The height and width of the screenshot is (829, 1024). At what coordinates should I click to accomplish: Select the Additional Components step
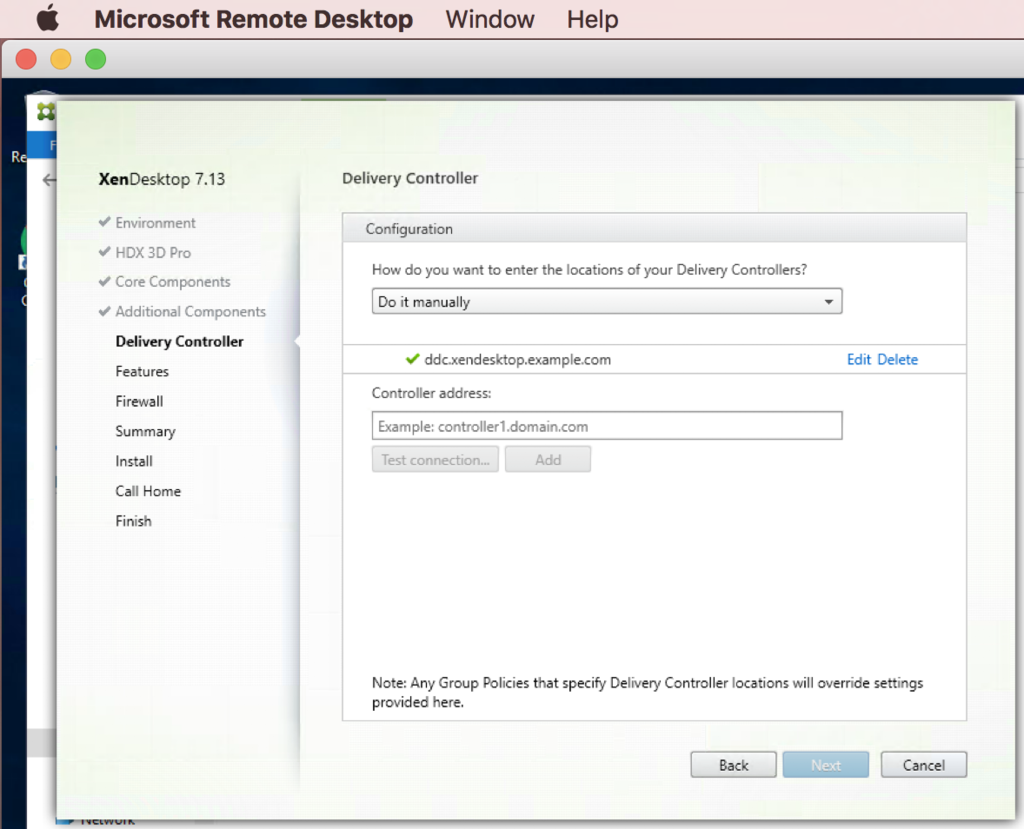pyautogui.click(x=191, y=312)
